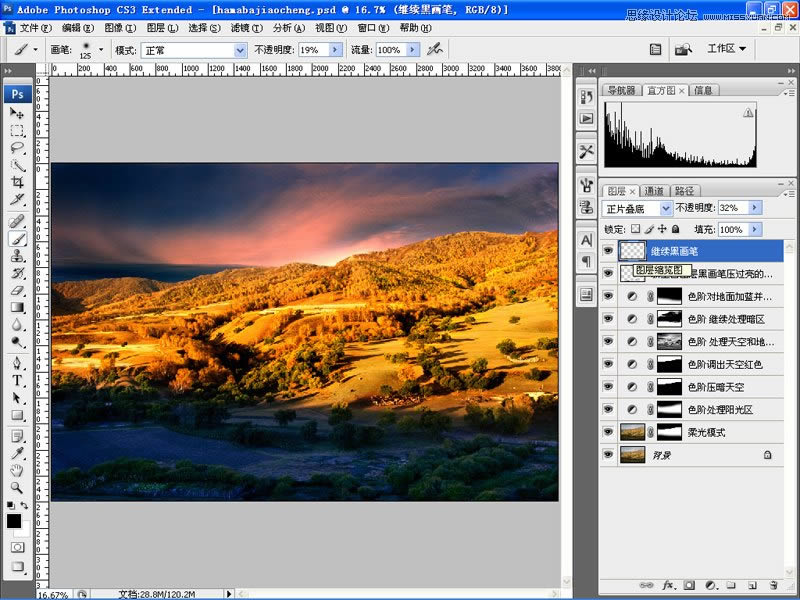Open the 正片叠底 blend mode dropdown

pos(638,208)
